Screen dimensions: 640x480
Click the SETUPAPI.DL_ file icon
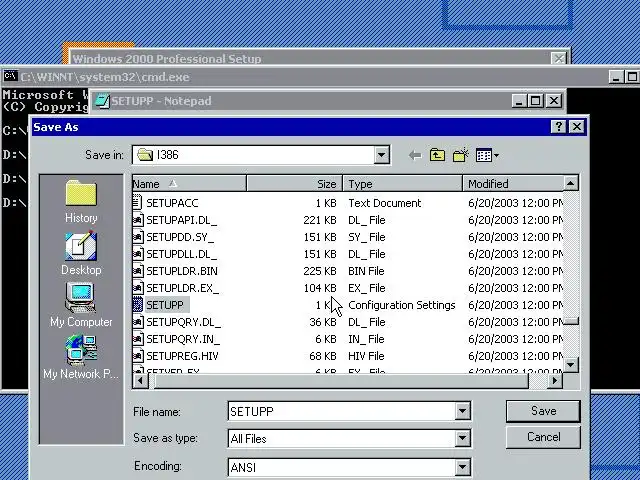pyautogui.click(x=138, y=220)
